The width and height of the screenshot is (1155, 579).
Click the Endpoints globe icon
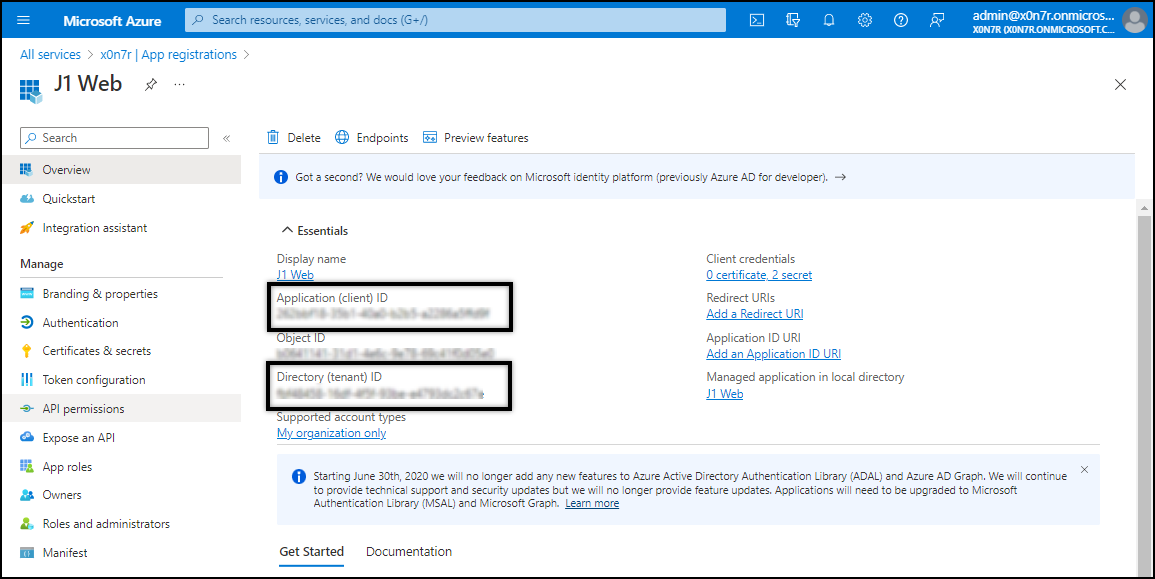point(342,137)
